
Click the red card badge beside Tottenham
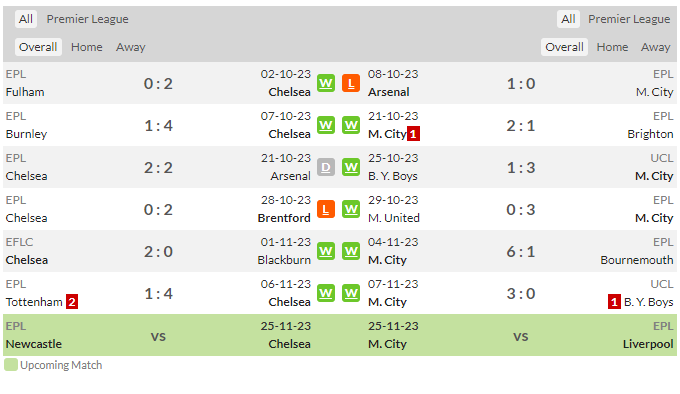[72, 302]
